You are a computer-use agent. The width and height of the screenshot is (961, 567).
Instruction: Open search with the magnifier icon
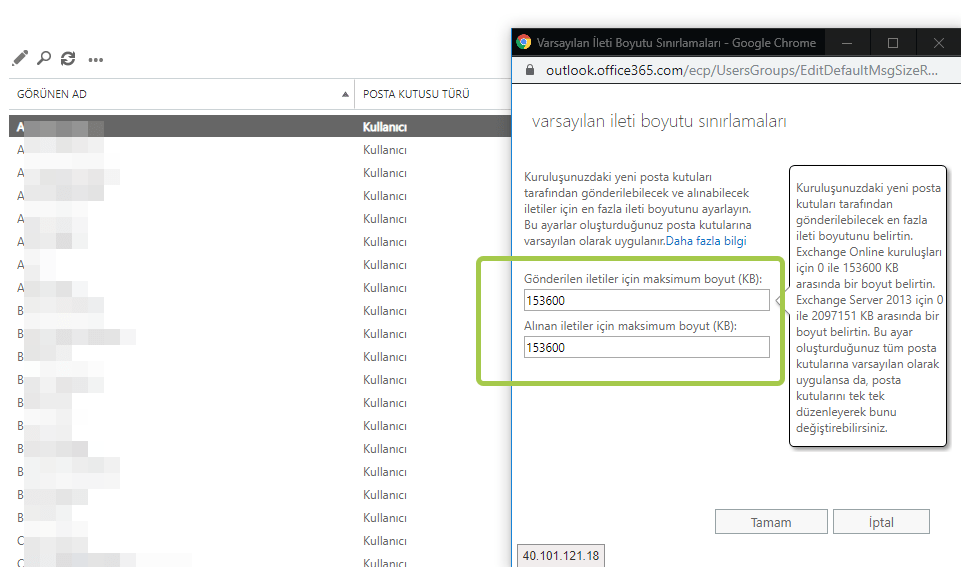point(44,58)
